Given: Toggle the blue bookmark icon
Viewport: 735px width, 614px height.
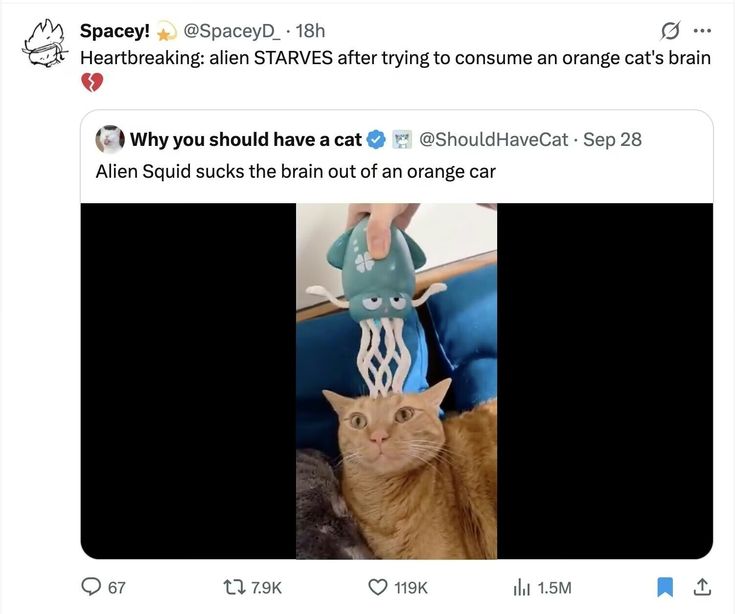Looking at the screenshot, I should tap(668, 587).
